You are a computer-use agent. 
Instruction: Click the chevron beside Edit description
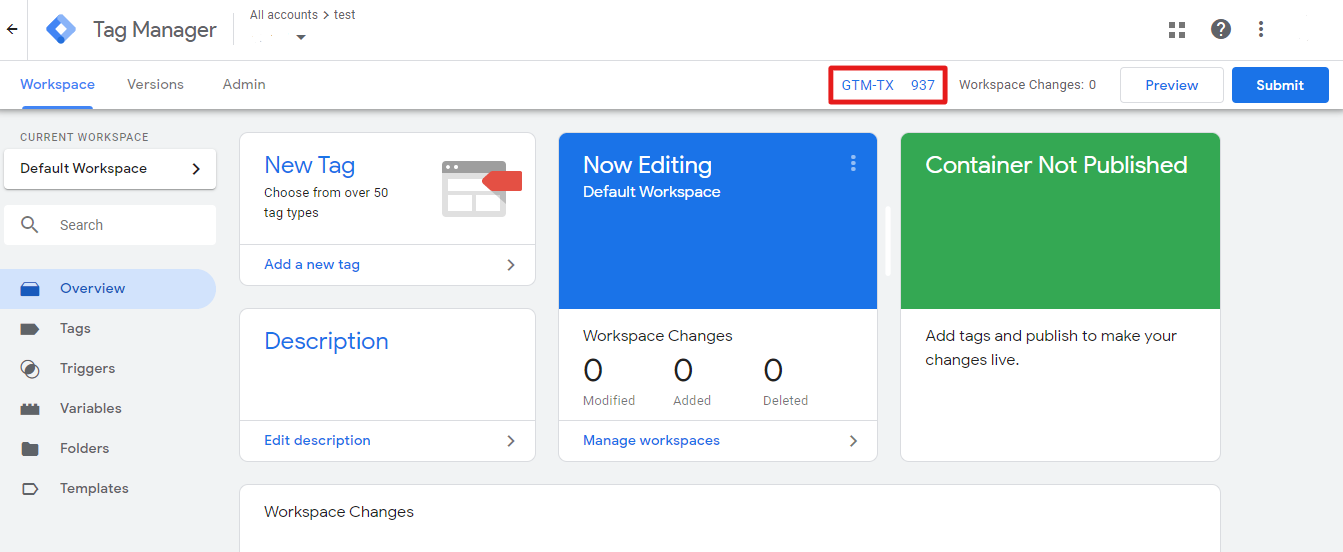[511, 441]
